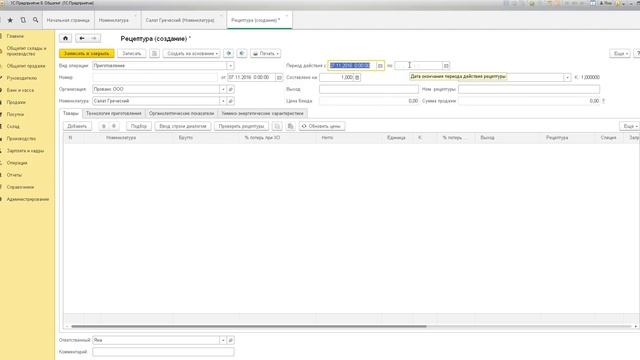
Task: Open the Номенклатура record via its open icon
Action: coord(231,101)
